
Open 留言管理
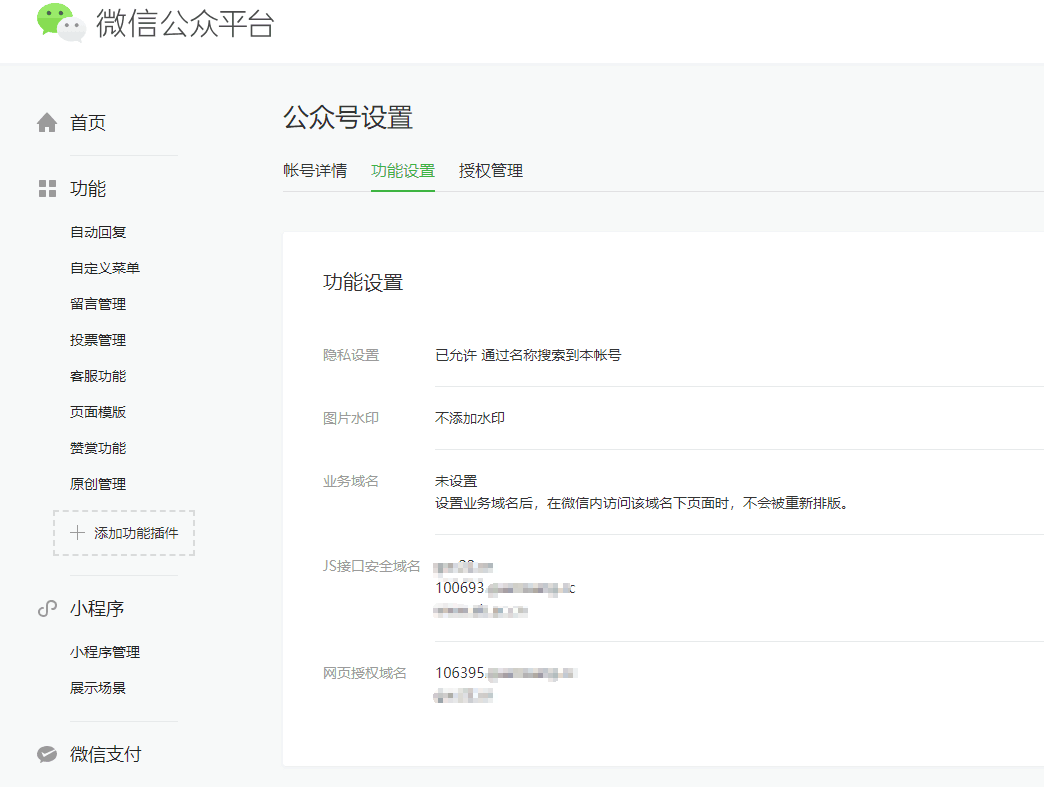[97, 303]
